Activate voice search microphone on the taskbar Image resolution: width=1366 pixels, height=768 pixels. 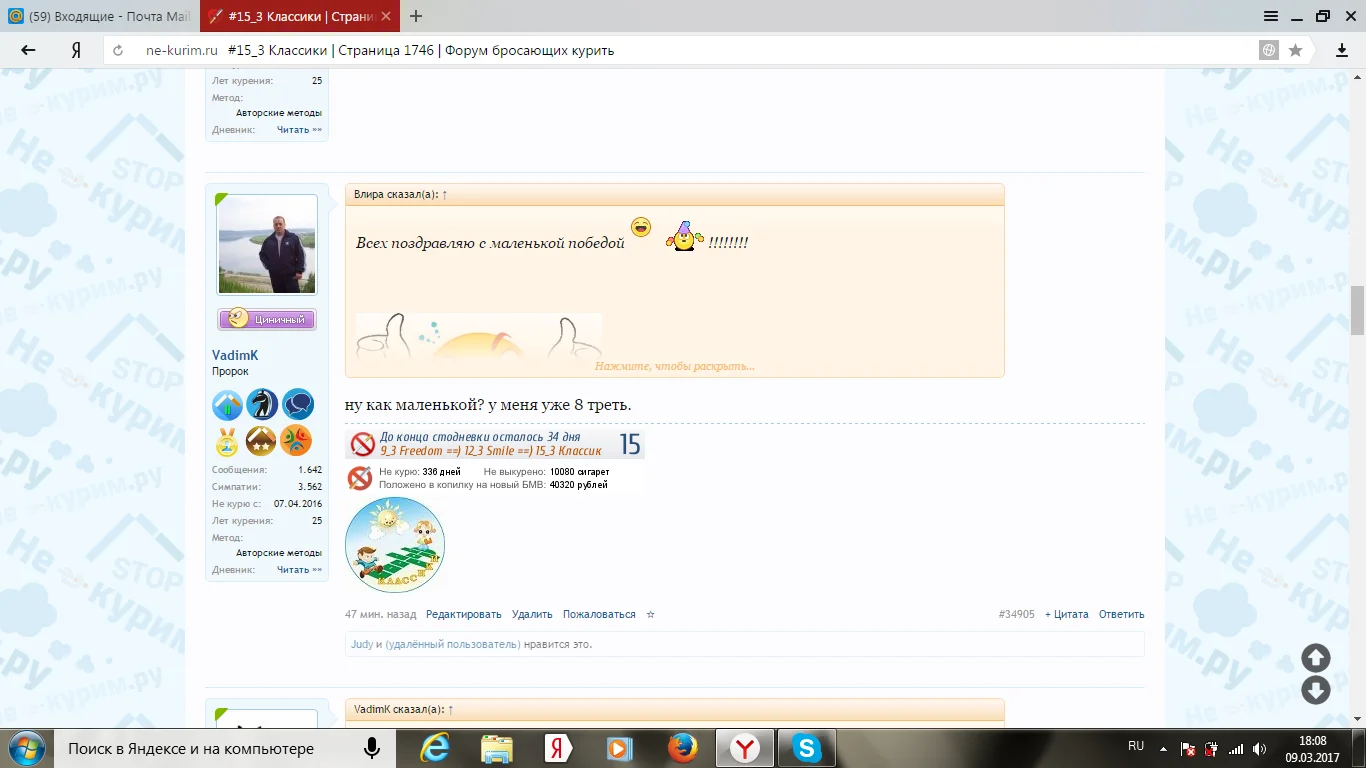(372, 748)
